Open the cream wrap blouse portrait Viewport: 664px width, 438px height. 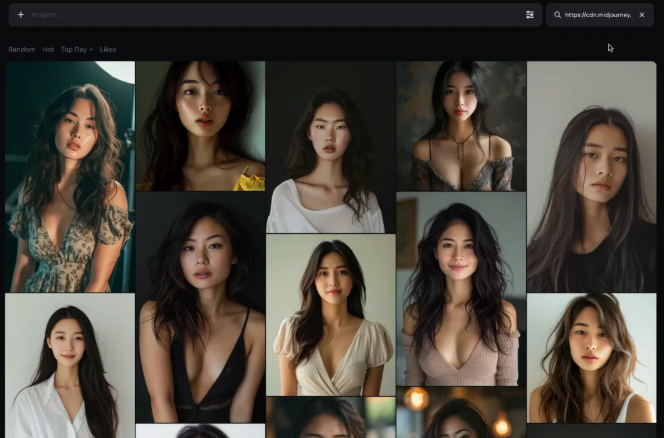coord(331,315)
